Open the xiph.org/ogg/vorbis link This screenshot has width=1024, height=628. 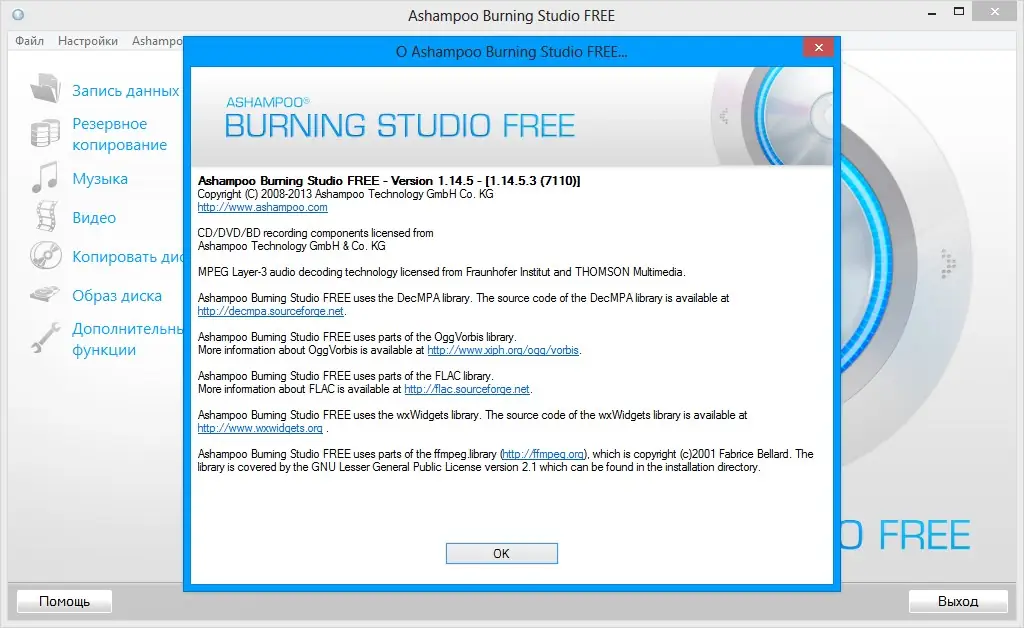pyautogui.click(x=503, y=350)
